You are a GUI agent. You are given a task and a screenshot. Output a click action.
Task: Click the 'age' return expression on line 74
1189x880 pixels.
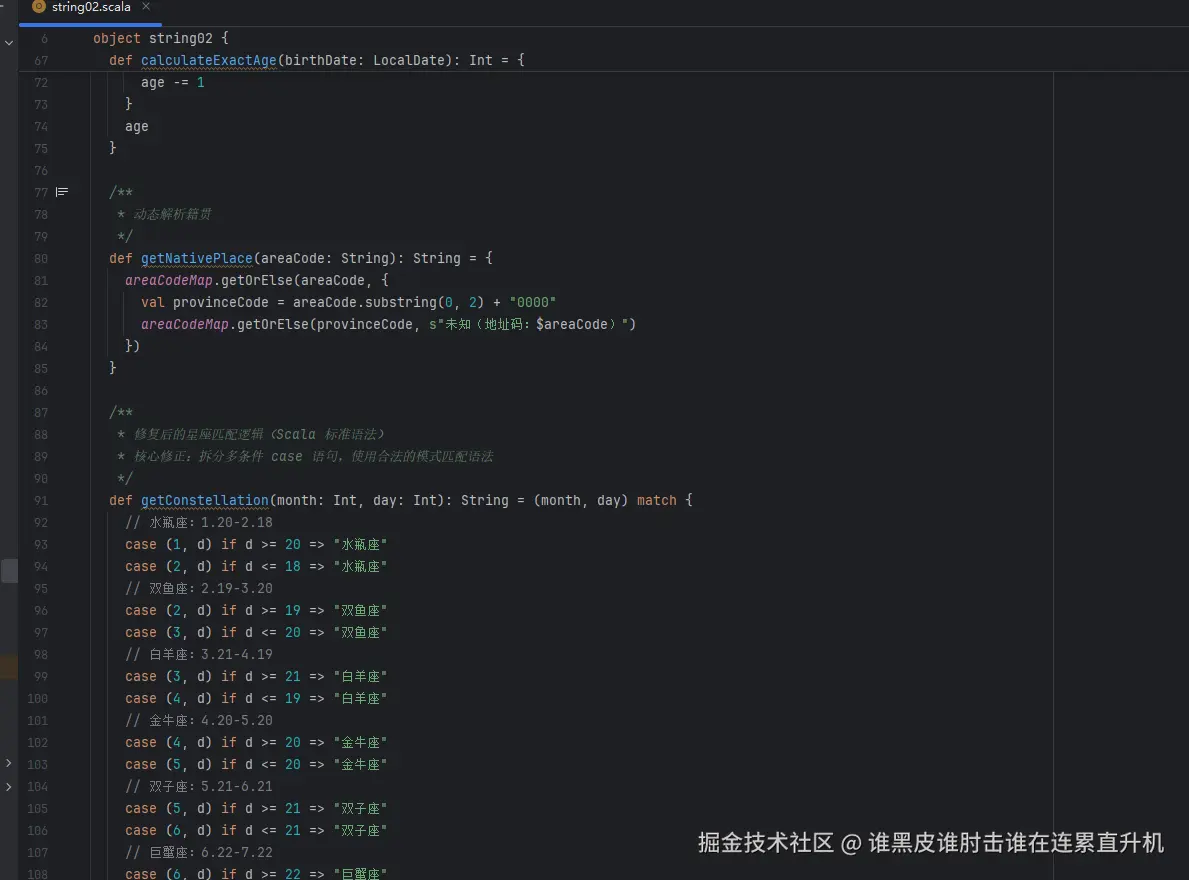136,126
